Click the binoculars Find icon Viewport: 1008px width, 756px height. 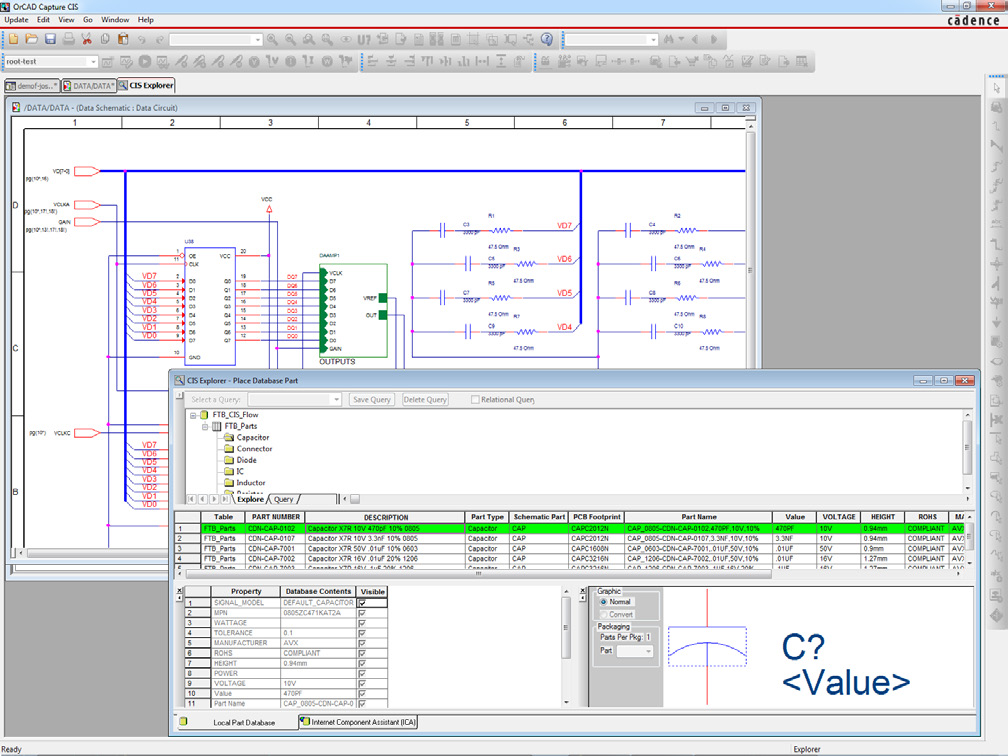click(669, 39)
